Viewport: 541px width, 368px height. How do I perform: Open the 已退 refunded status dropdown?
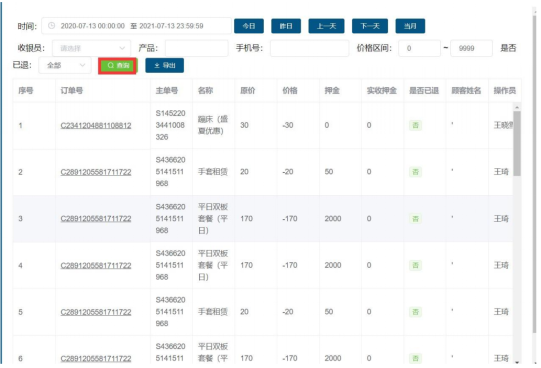point(65,66)
